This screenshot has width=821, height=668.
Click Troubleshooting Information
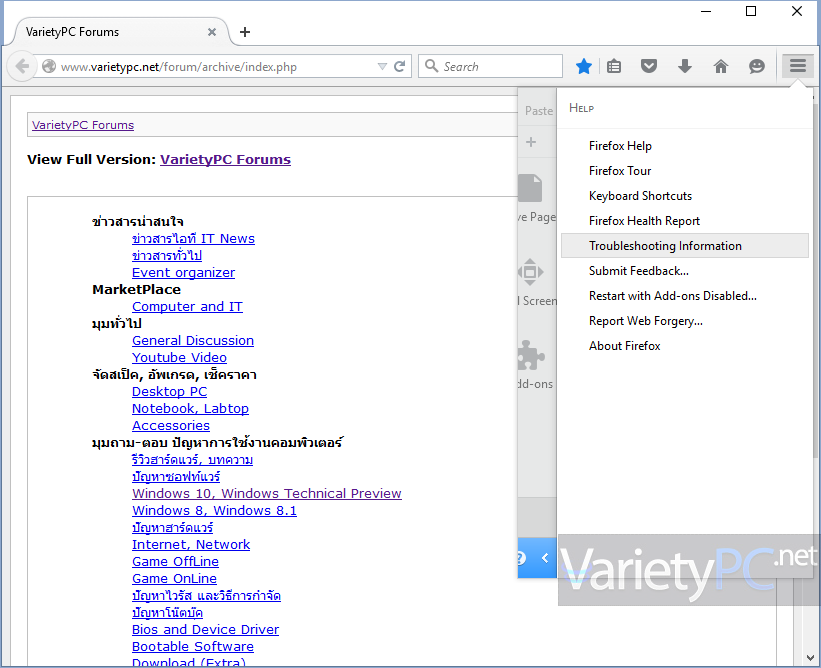(685, 246)
